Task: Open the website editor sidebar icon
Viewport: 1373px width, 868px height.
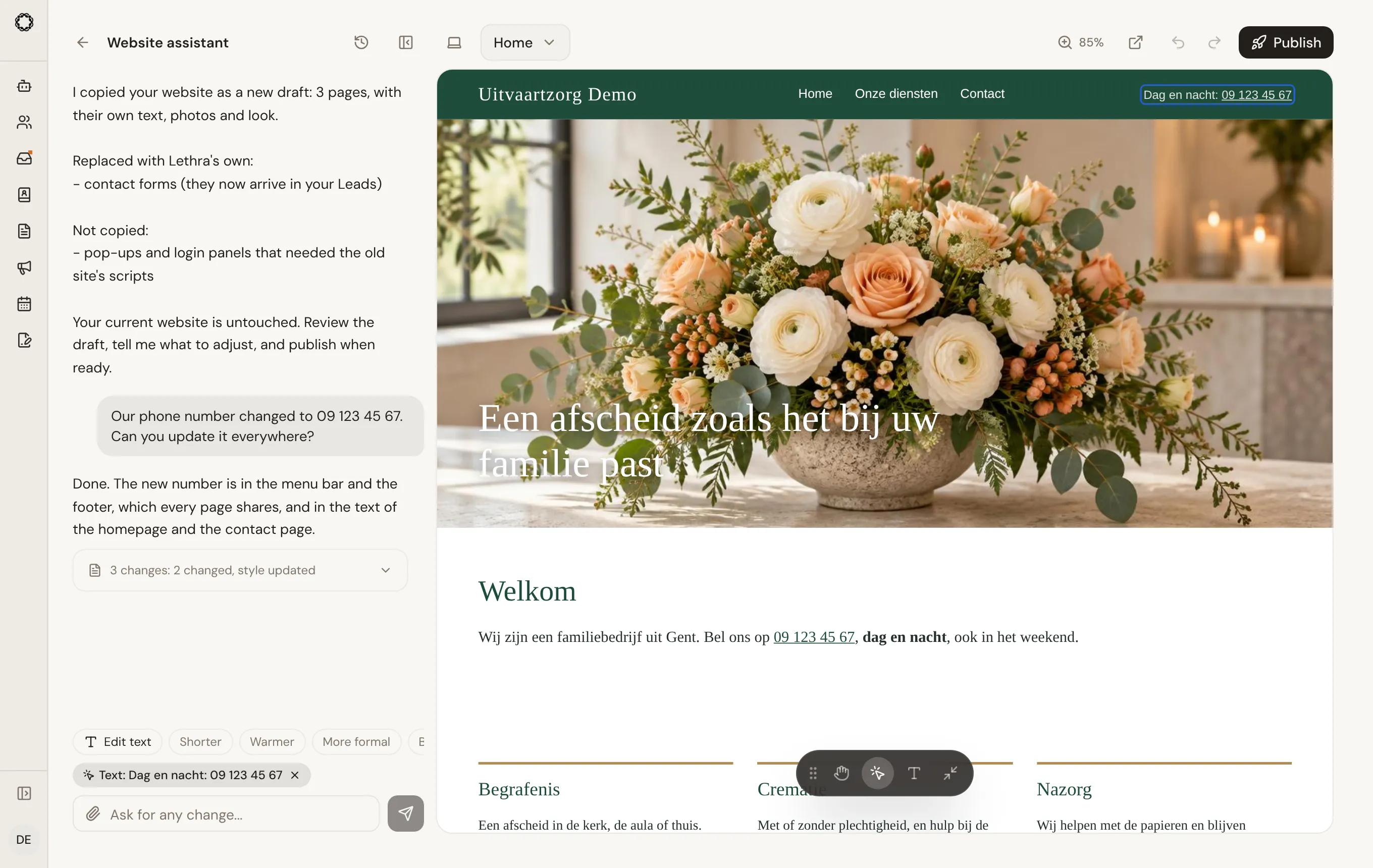Action: (x=24, y=340)
